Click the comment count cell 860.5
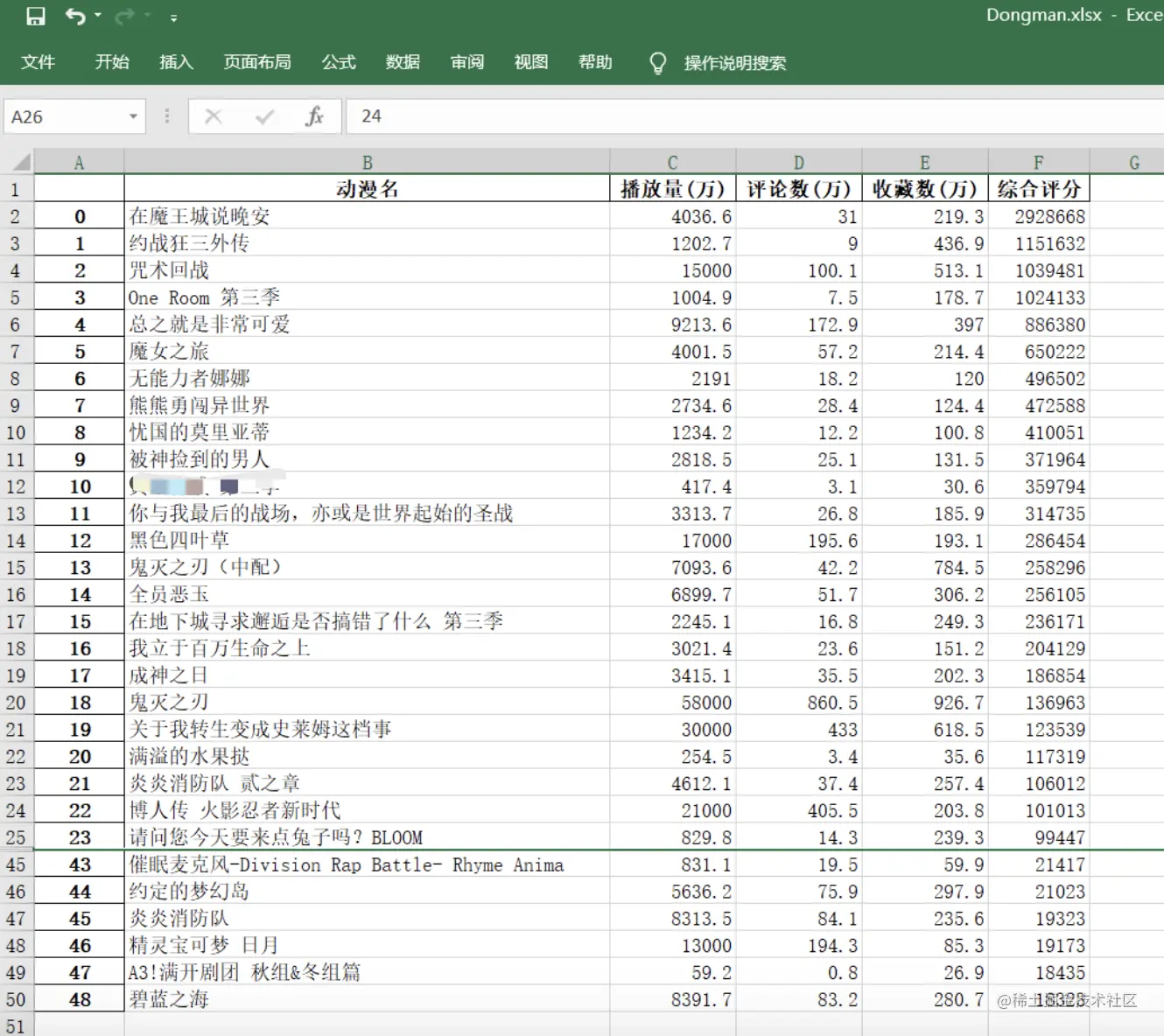The width and height of the screenshot is (1164, 1036). pos(798,703)
